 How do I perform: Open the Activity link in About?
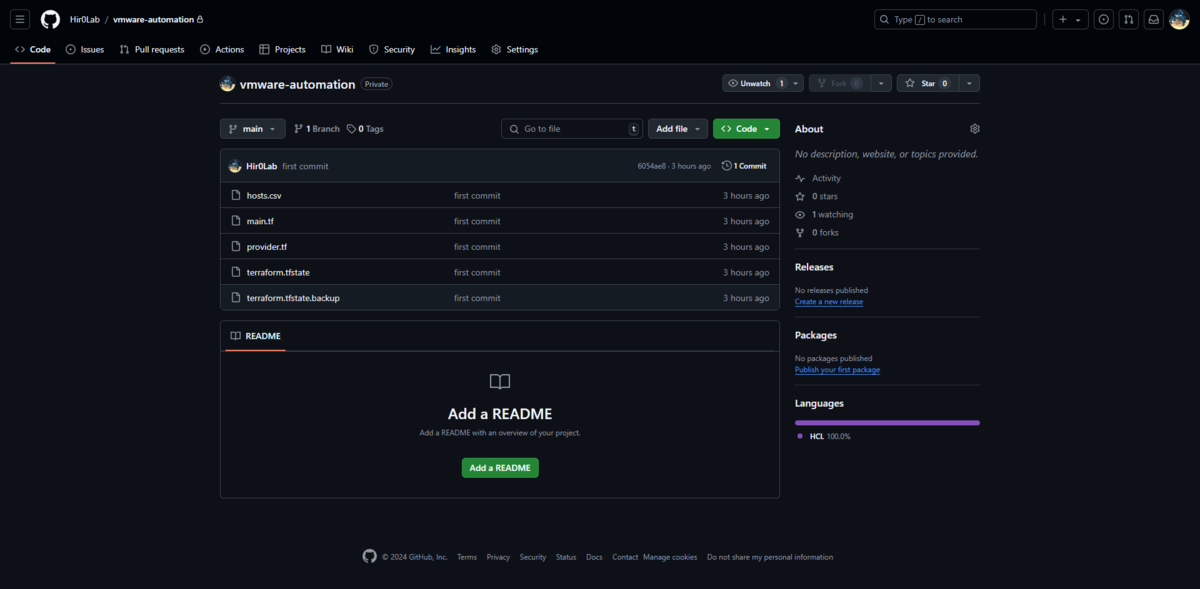818,178
